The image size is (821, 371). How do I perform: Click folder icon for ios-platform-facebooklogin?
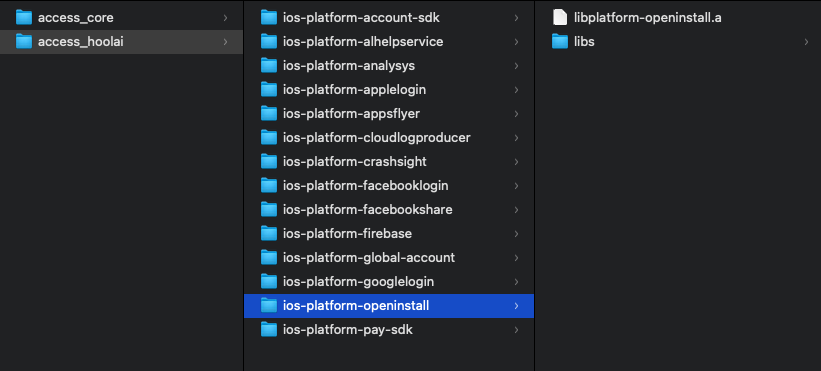pyautogui.click(x=269, y=186)
